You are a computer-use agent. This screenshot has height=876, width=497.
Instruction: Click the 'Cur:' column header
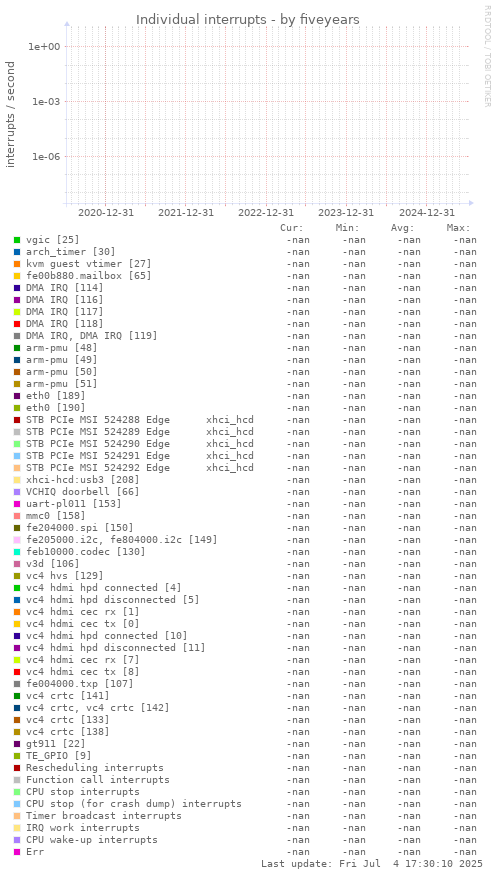click(292, 228)
